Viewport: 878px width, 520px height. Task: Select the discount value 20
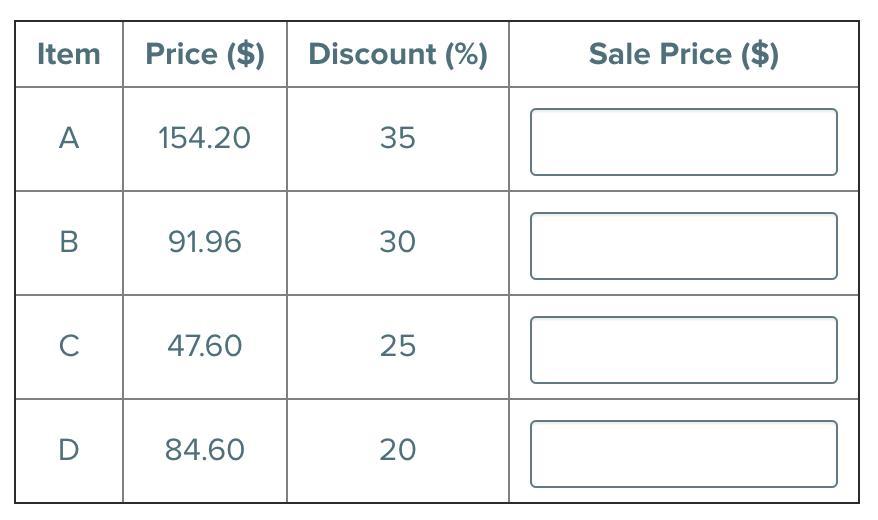click(x=397, y=450)
